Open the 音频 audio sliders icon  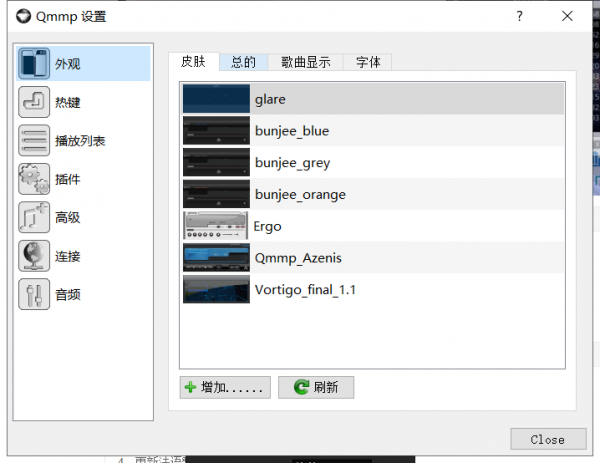35,294
